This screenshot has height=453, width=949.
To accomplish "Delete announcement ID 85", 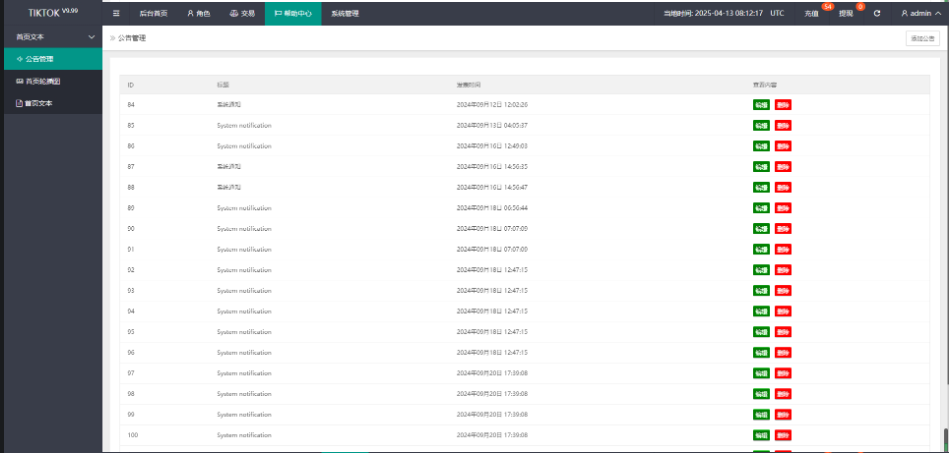I will (x=783, y=125).
